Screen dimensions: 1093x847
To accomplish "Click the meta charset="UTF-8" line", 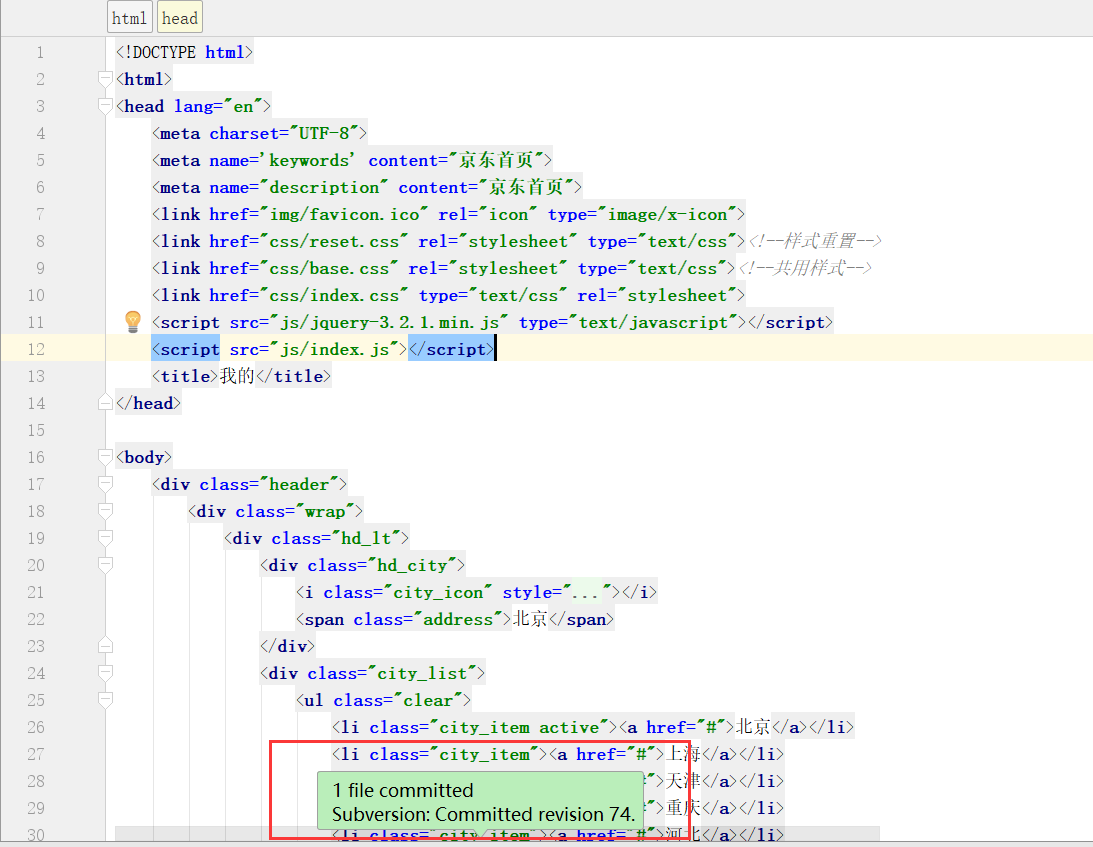I will click(x=259, y=133).
